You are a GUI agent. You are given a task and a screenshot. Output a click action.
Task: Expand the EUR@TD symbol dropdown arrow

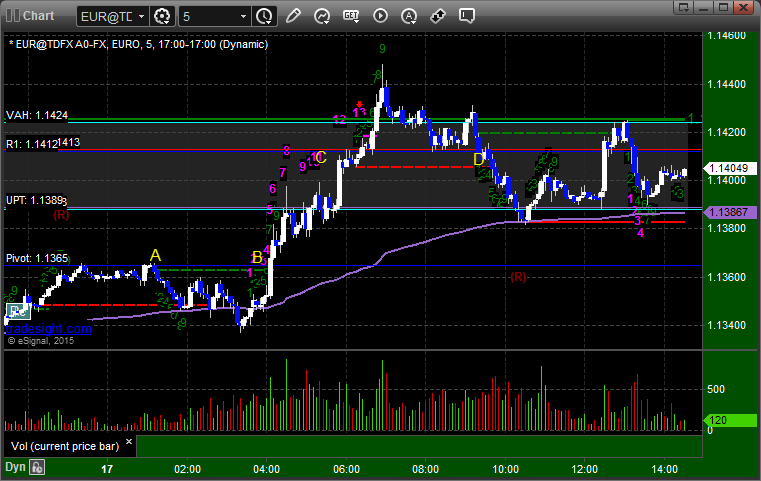coord(141,17)
